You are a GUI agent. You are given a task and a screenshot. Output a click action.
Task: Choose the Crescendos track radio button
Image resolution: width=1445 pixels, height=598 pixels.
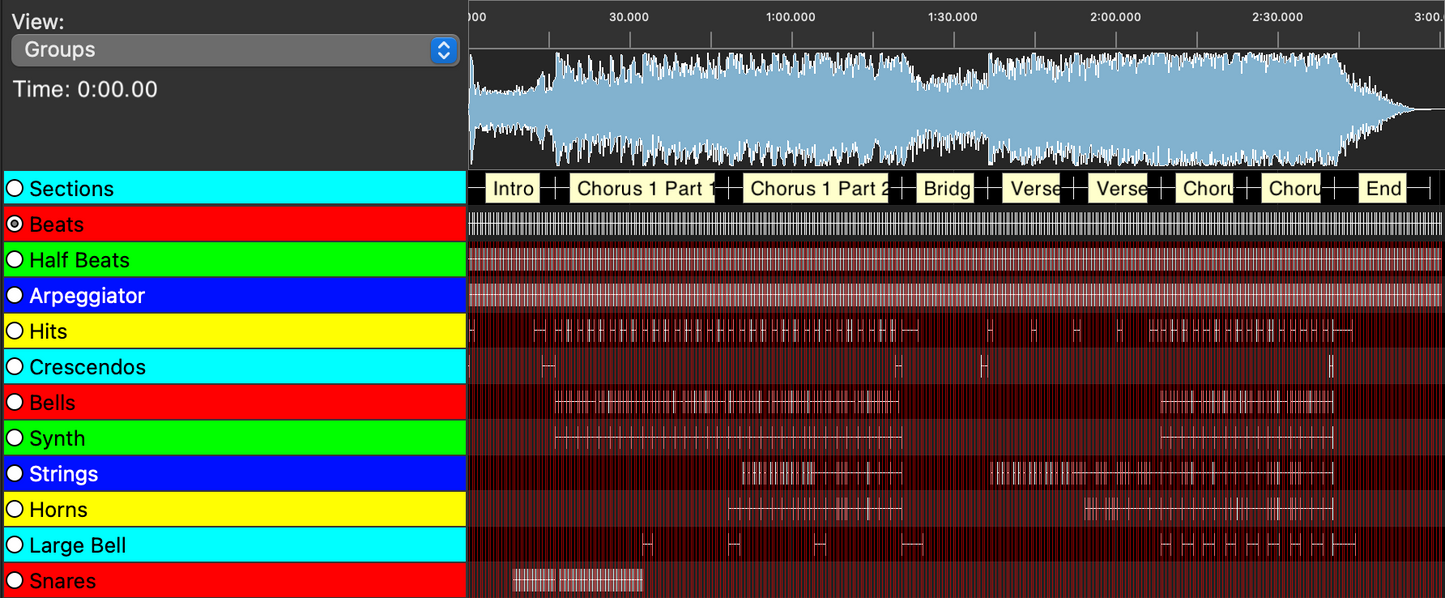click(x=15, y=367)
